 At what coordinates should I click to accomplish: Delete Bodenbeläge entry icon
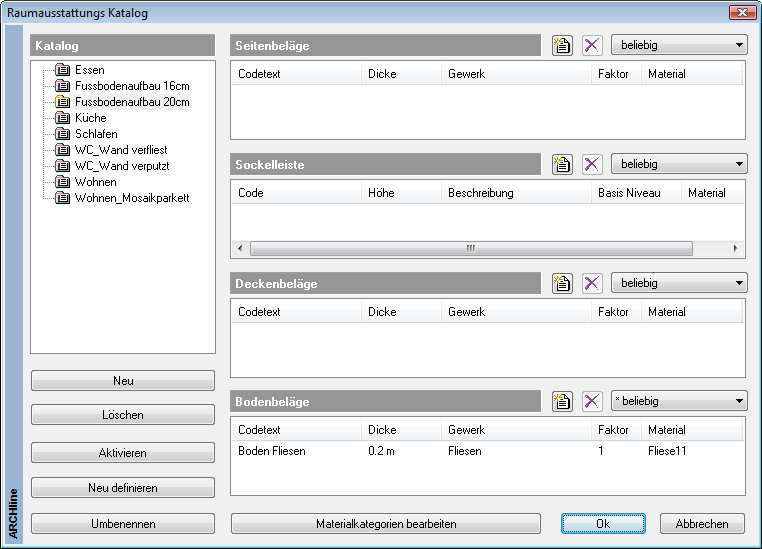(592, 402)
